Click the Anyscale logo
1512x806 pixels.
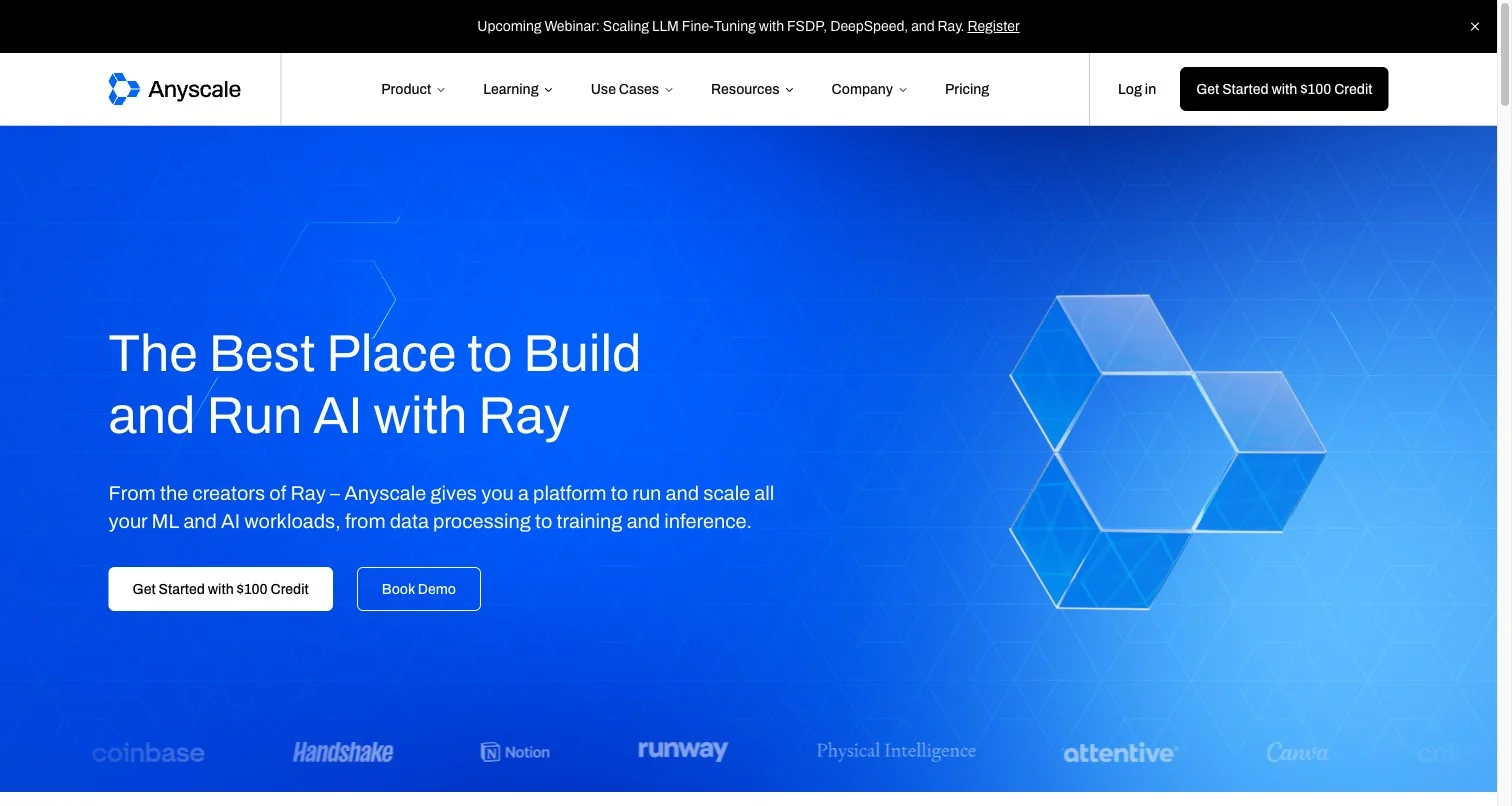point(174,88)
